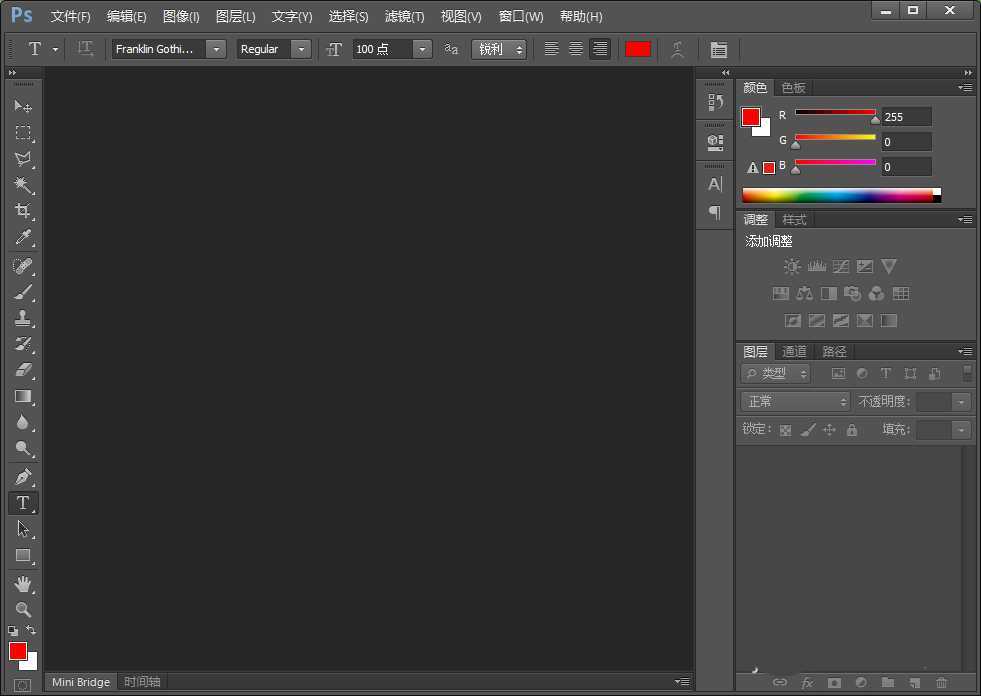The height and width of the screenshot is (696, 981).
Task: Toggle right text alignment
Action: pos(600,49)
